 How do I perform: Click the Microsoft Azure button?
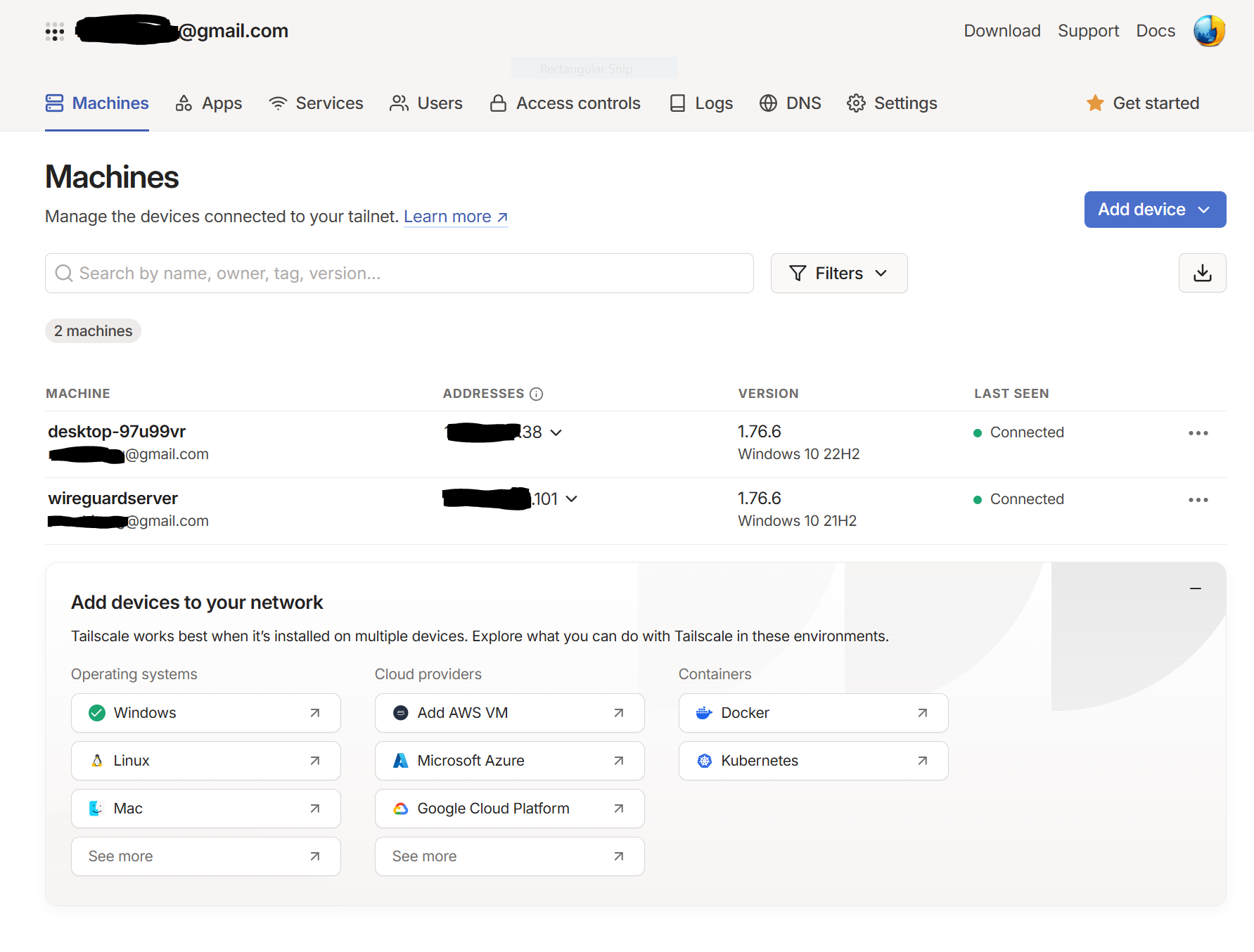pyautogui.click(x=510, y=761)
